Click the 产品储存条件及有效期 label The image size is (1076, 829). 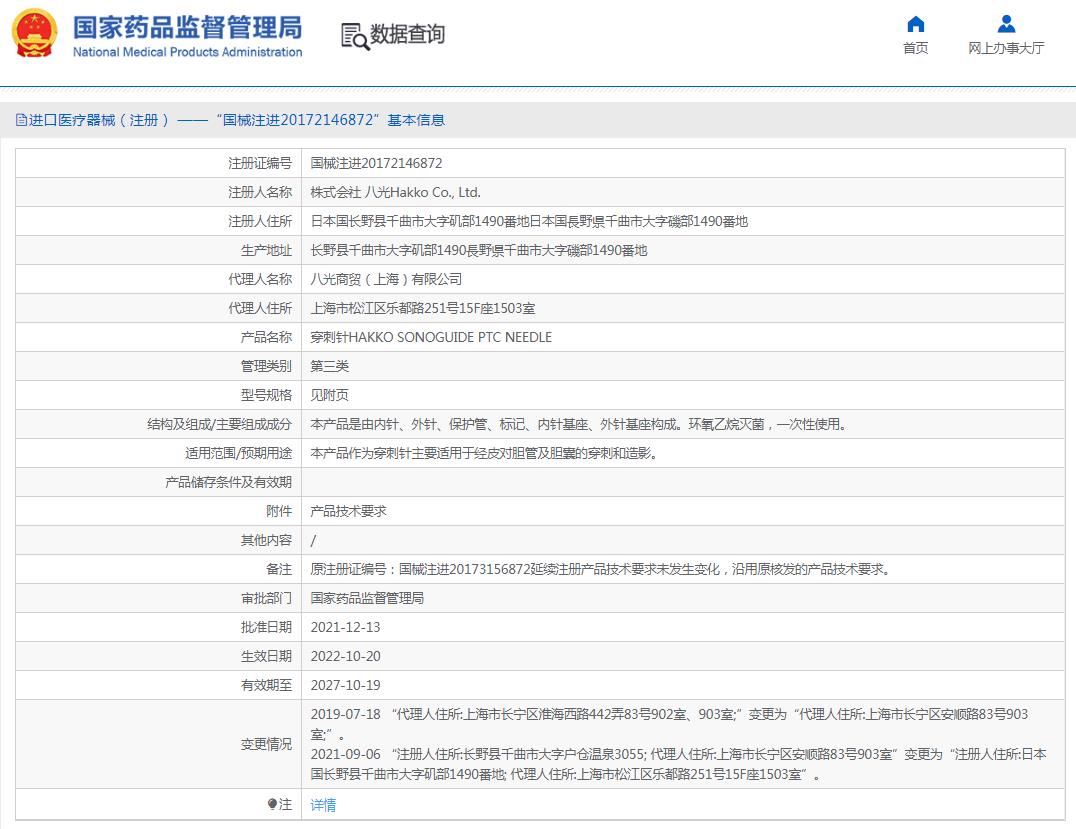coord(228,482)
